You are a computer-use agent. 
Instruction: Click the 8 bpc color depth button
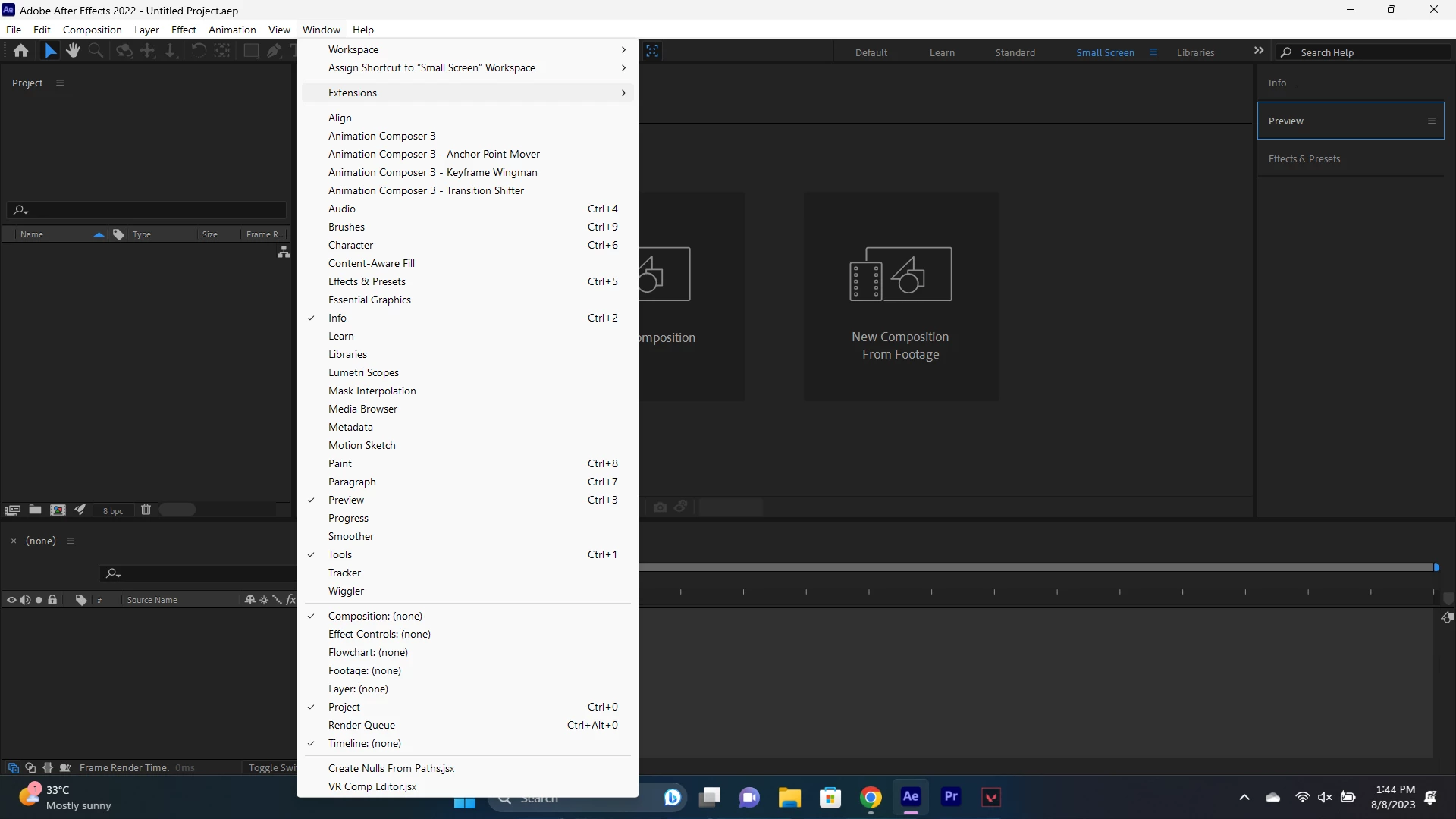tap(113, 511)
